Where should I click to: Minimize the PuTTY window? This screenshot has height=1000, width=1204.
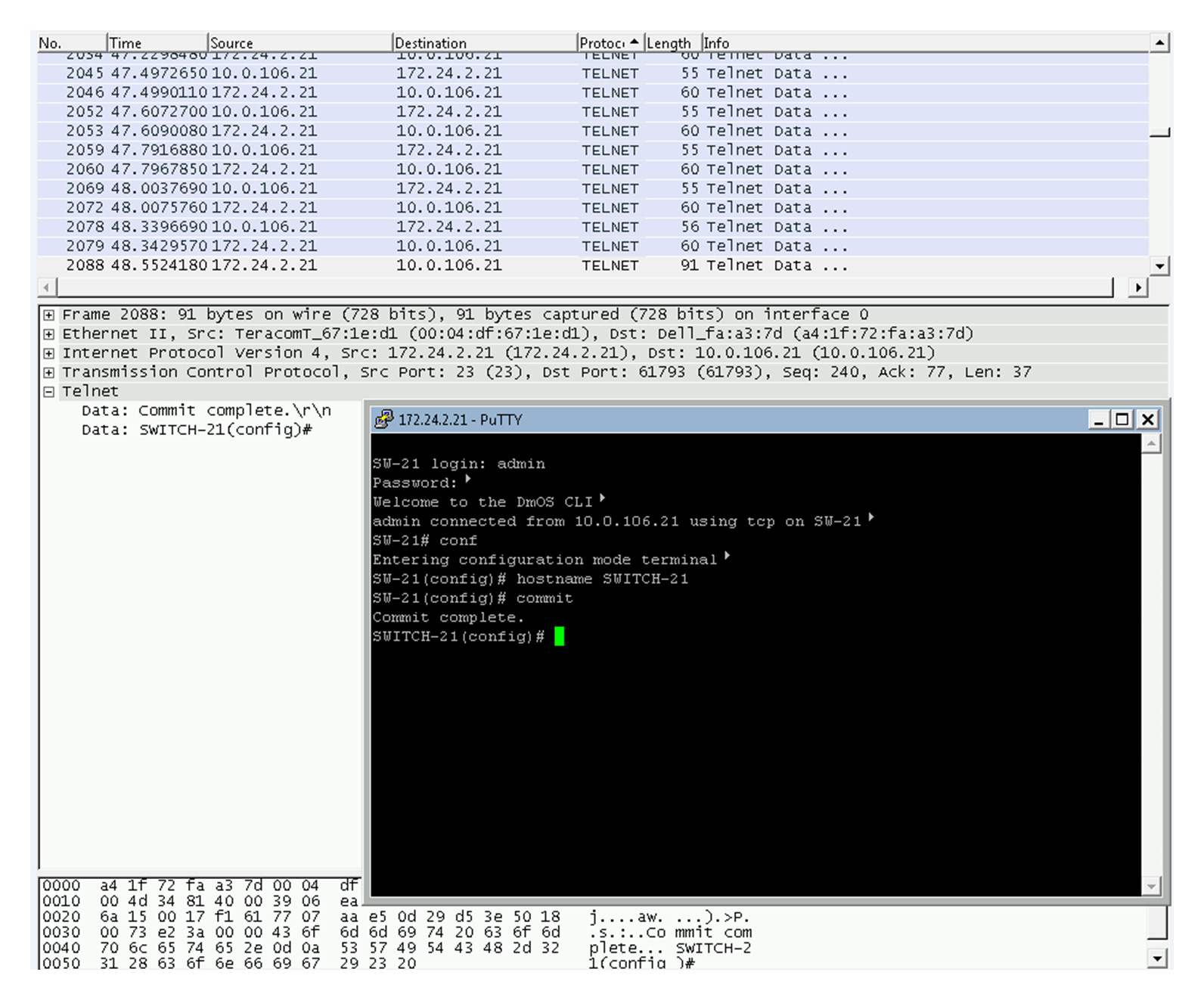(1099, 419)
